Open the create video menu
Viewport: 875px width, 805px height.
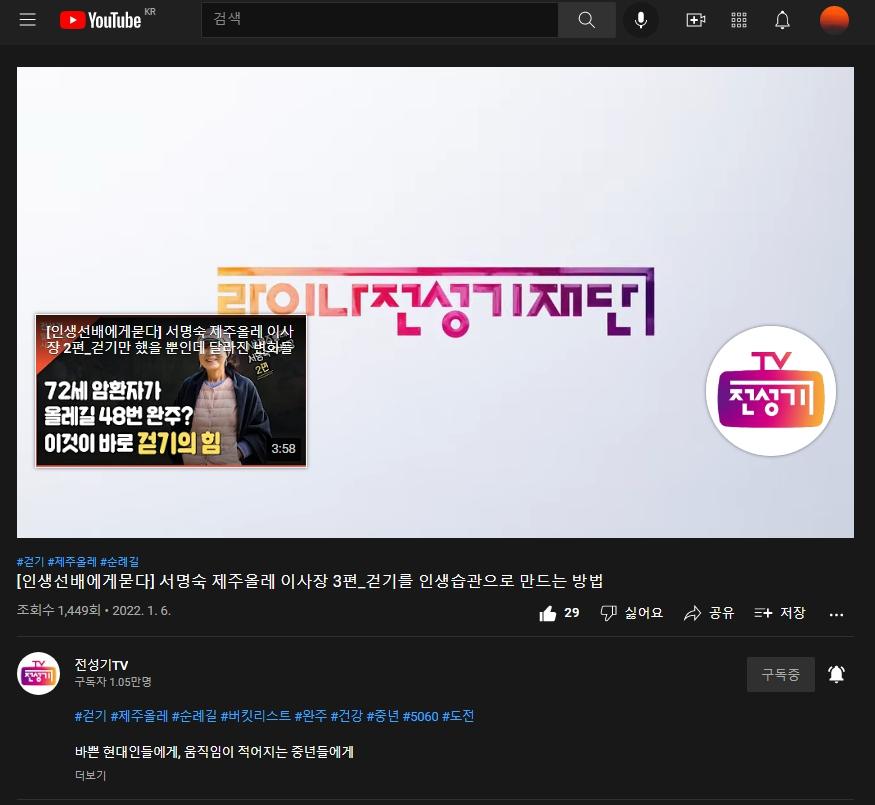pyautogui.click(x=695, y=20)
